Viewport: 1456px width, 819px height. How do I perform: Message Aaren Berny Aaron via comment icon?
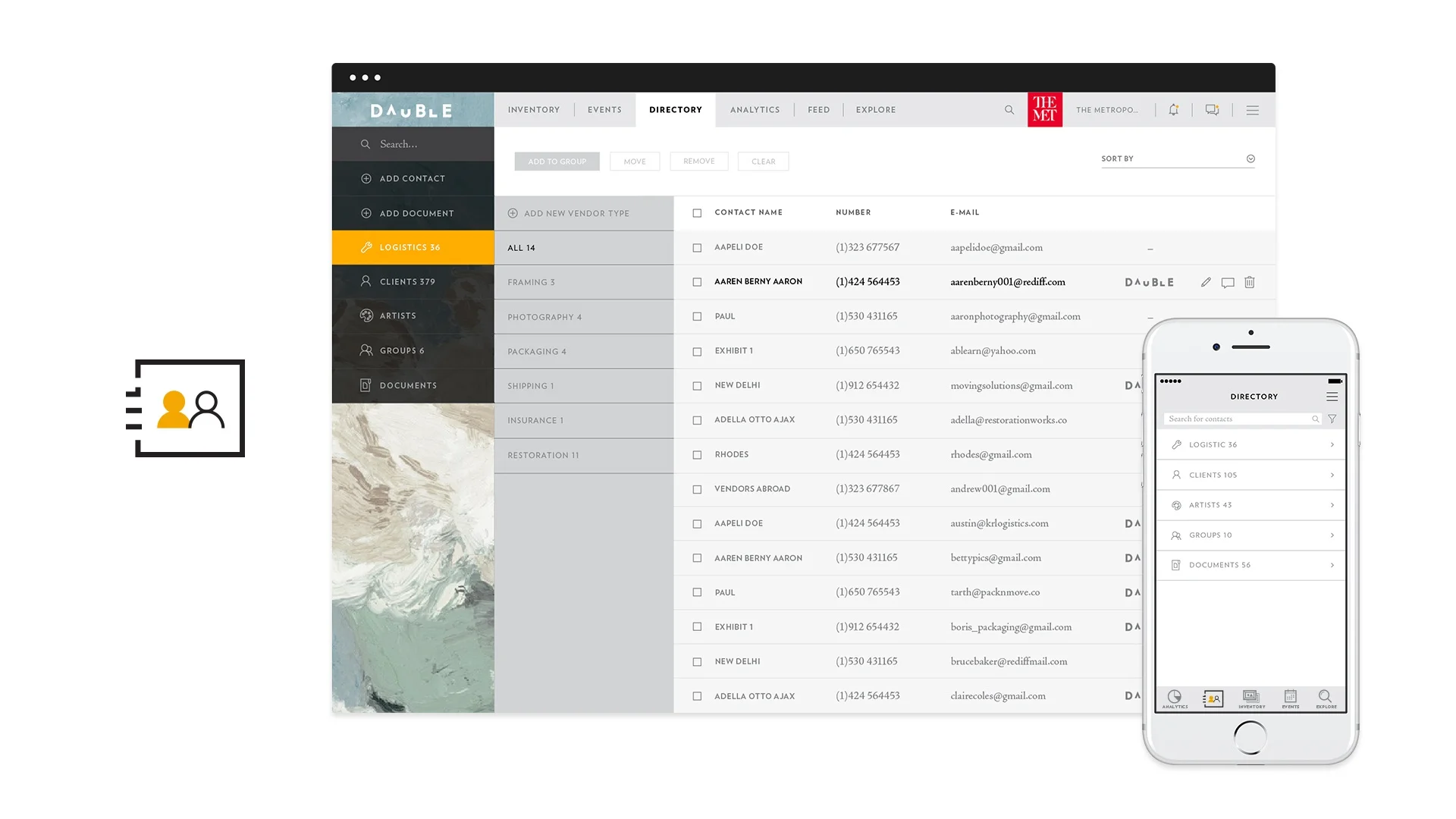pos(1228,283)
